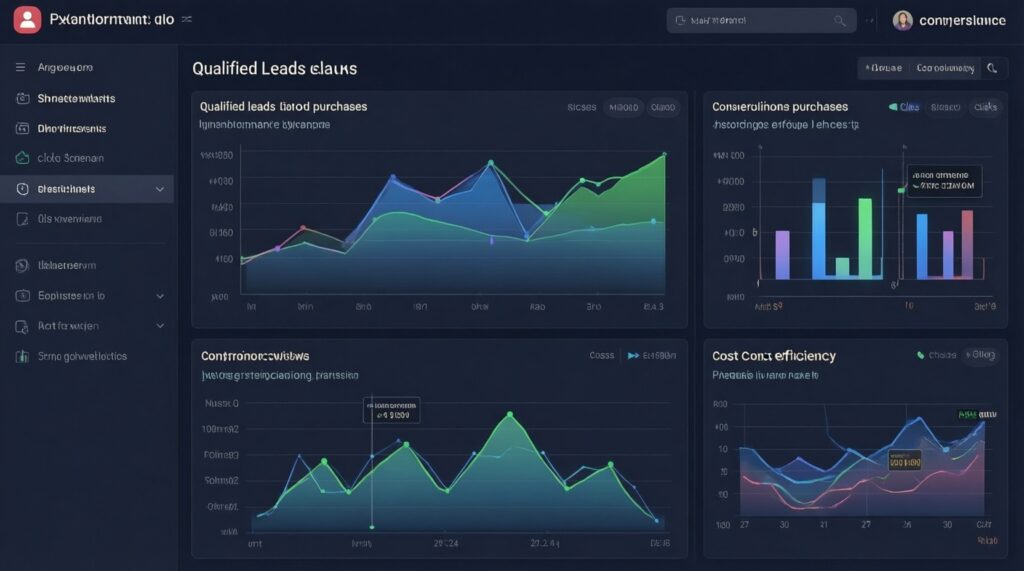
Task: Toggle the Ciaoo pill in Qualified leads chart
Action: (663, 107)
